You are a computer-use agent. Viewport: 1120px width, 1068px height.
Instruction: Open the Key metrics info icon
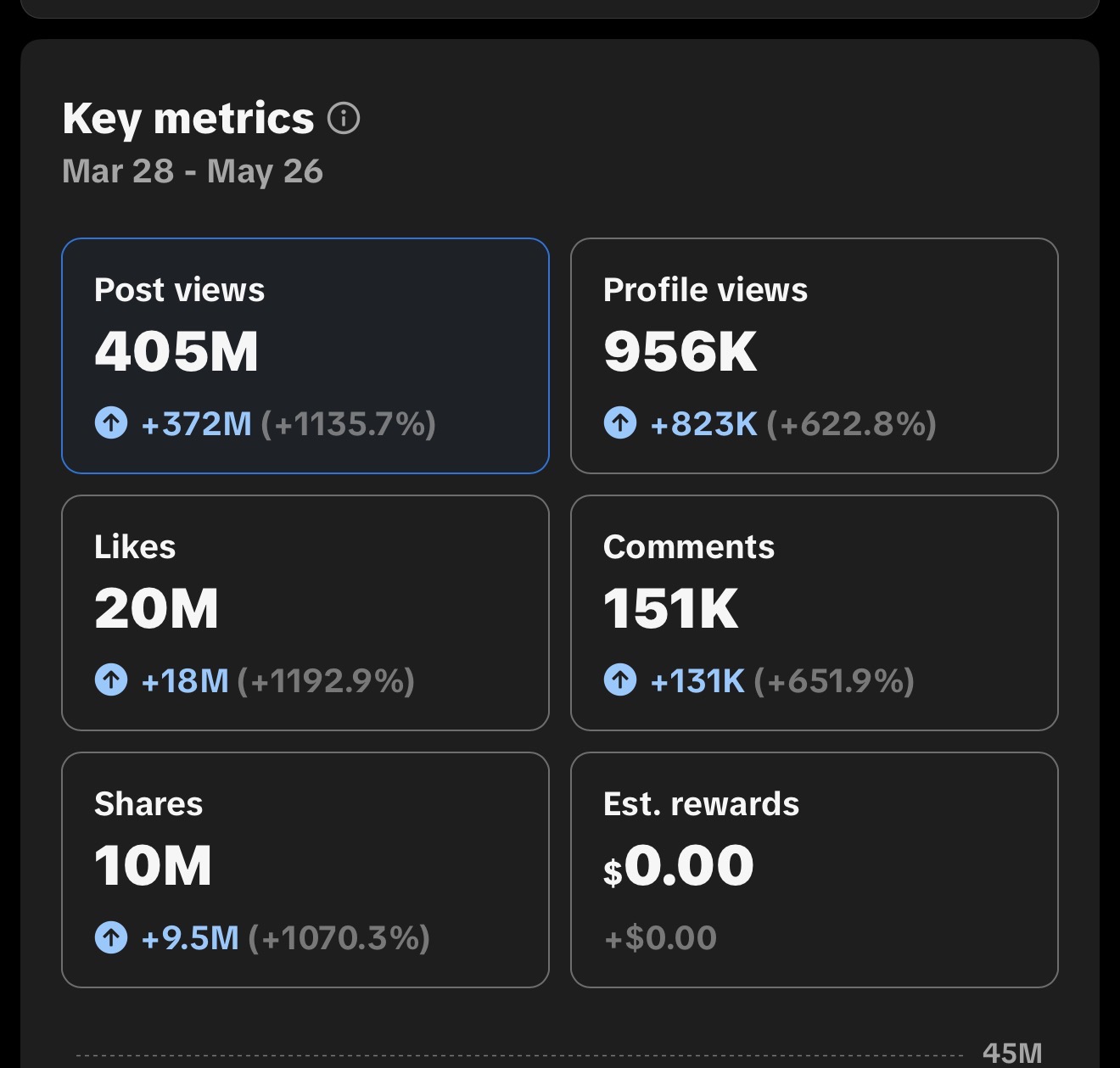pos(344,118)
